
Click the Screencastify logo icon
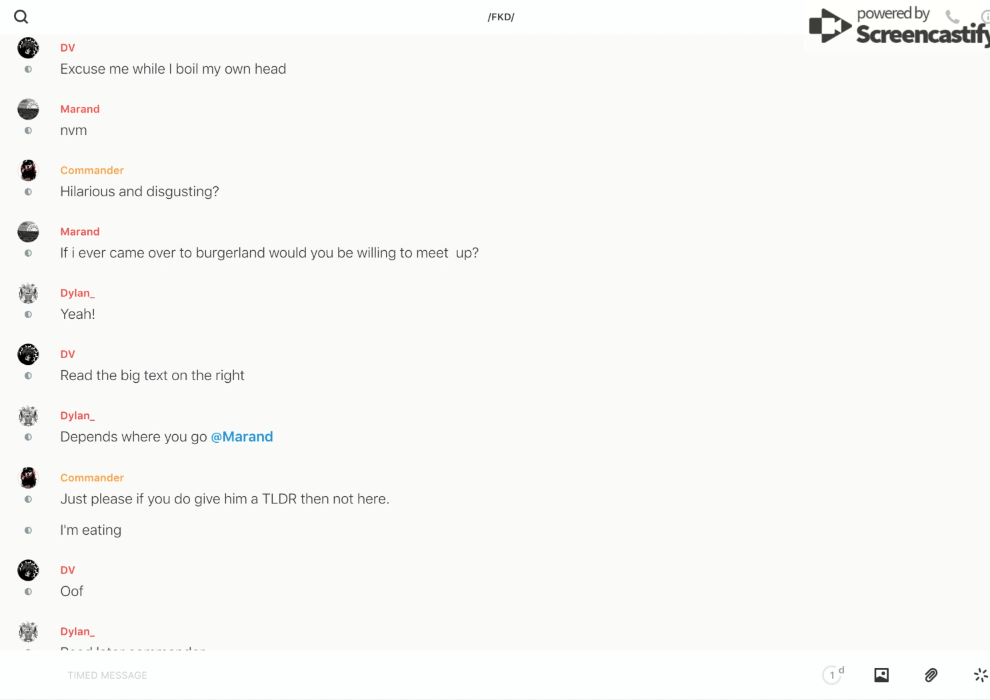pos(830,26)
